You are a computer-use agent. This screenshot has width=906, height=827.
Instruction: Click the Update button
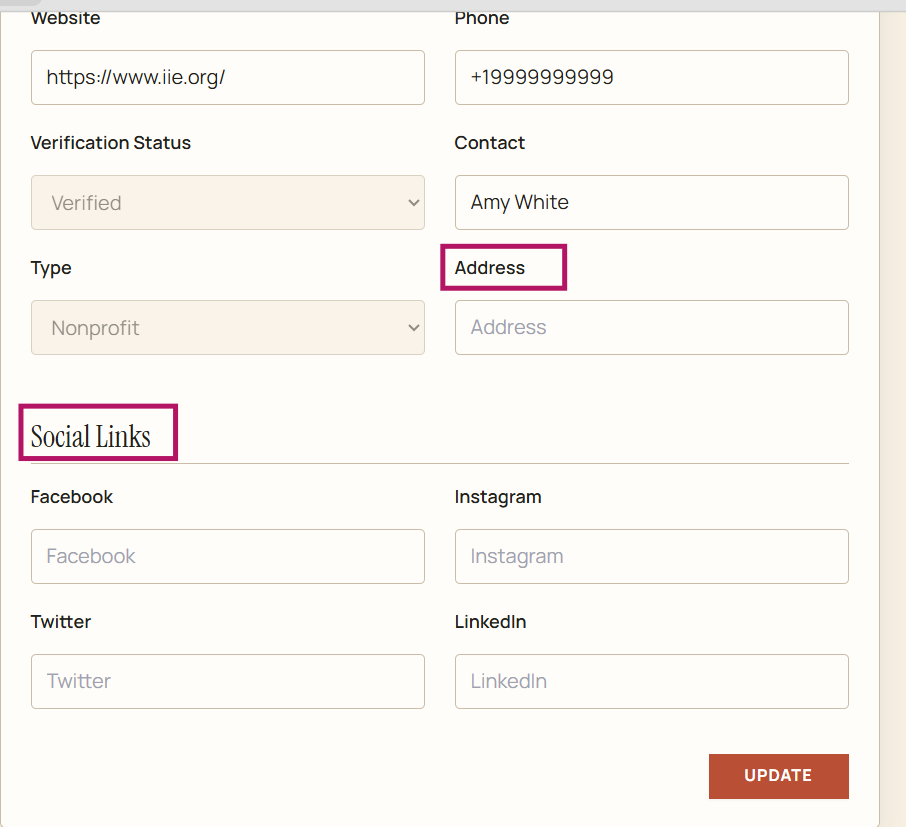[779, 776]
